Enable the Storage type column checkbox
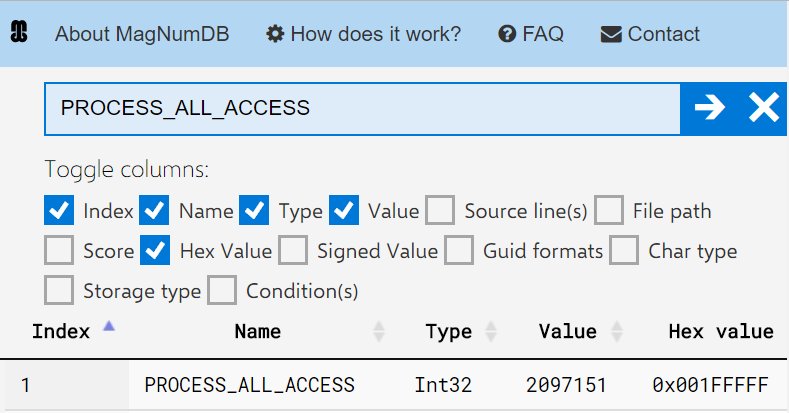 coord(59,290)
